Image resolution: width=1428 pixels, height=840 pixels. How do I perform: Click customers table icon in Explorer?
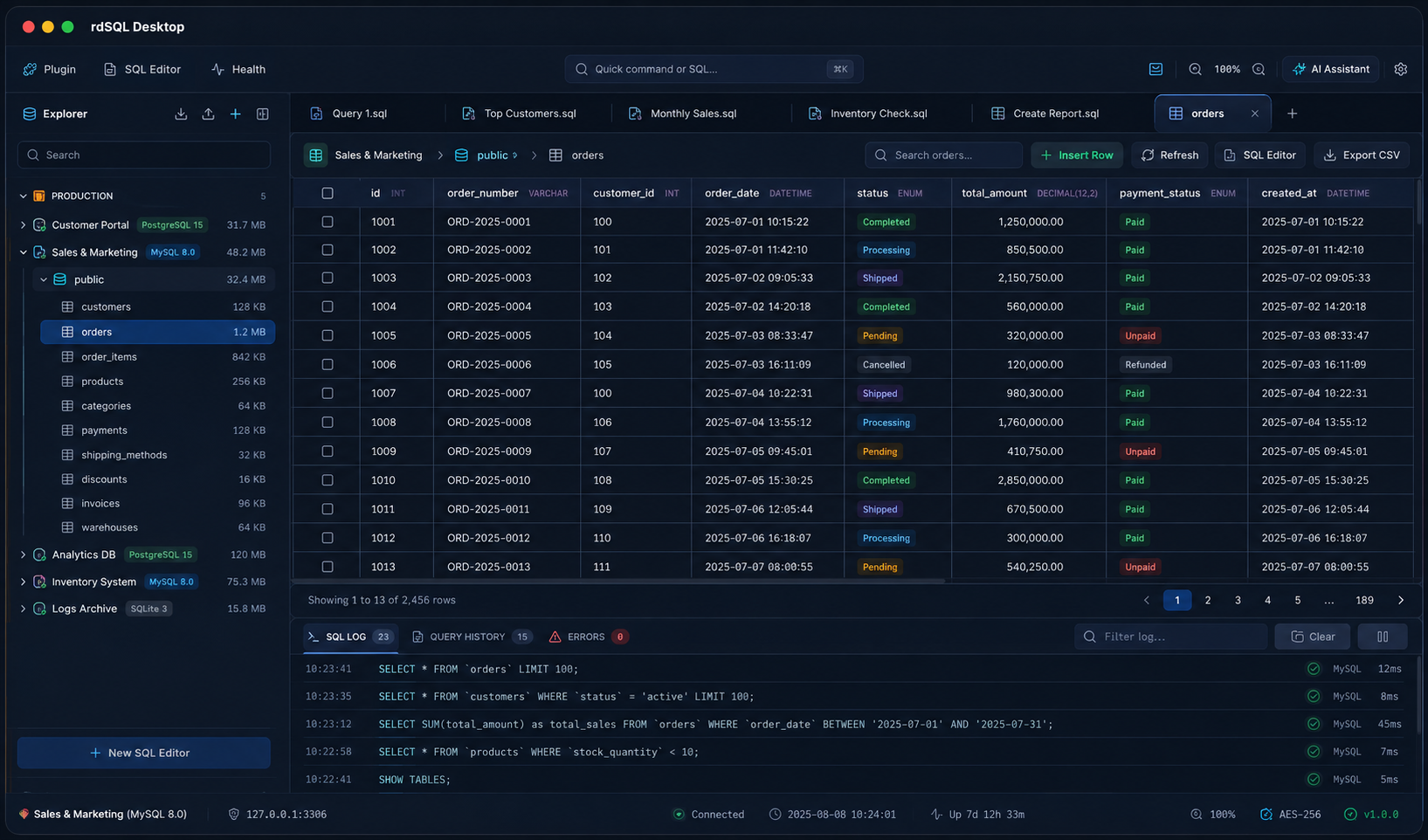click(67, 306)
